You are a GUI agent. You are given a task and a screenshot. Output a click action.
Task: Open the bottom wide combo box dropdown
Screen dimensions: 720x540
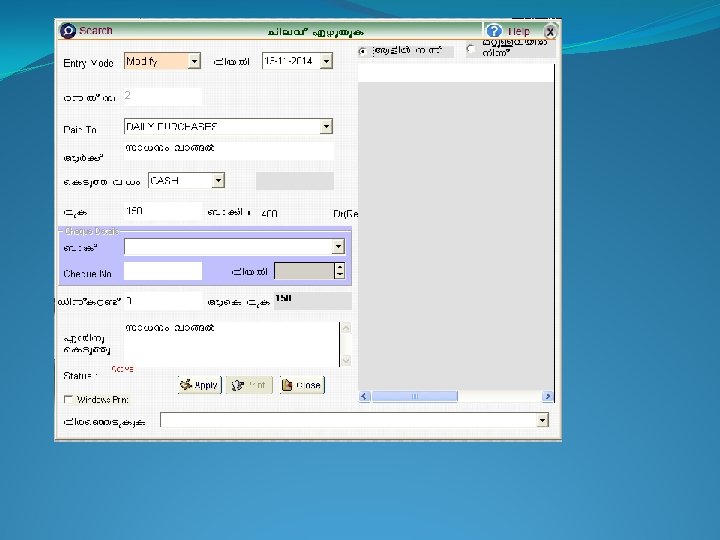(x=543, y=420)
